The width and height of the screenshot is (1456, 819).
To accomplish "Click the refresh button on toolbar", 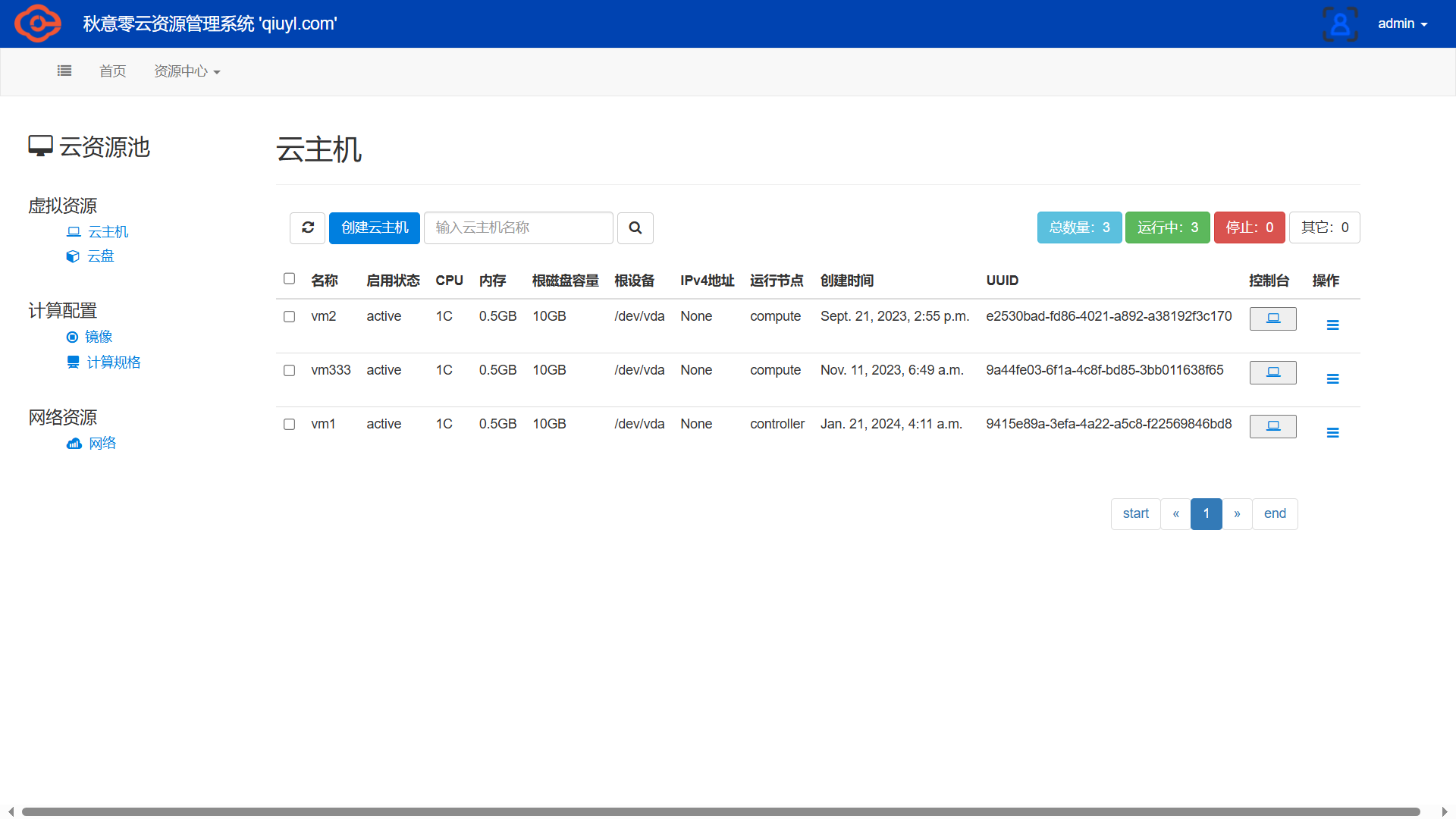I will coord(308,227).
